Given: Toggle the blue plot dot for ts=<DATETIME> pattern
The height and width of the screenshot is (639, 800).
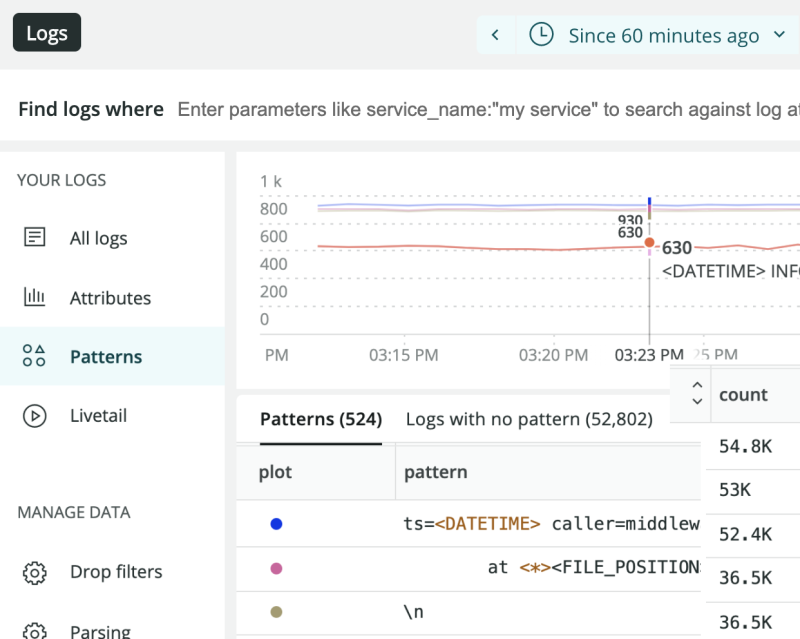Looking at the screenshot, I should point(276,523).
